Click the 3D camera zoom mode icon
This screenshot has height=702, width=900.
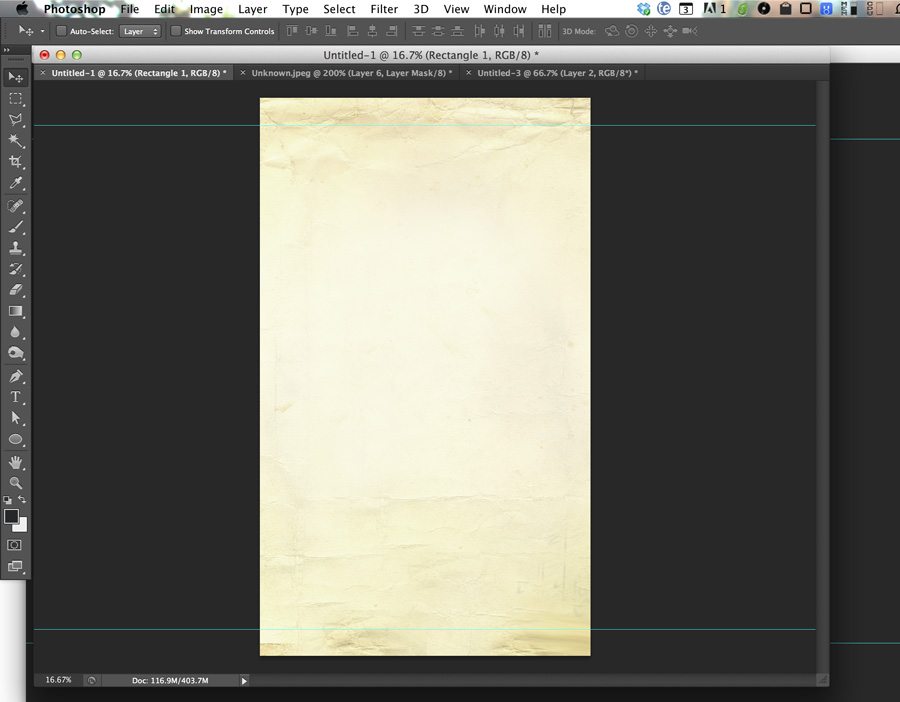coord(689,31)
